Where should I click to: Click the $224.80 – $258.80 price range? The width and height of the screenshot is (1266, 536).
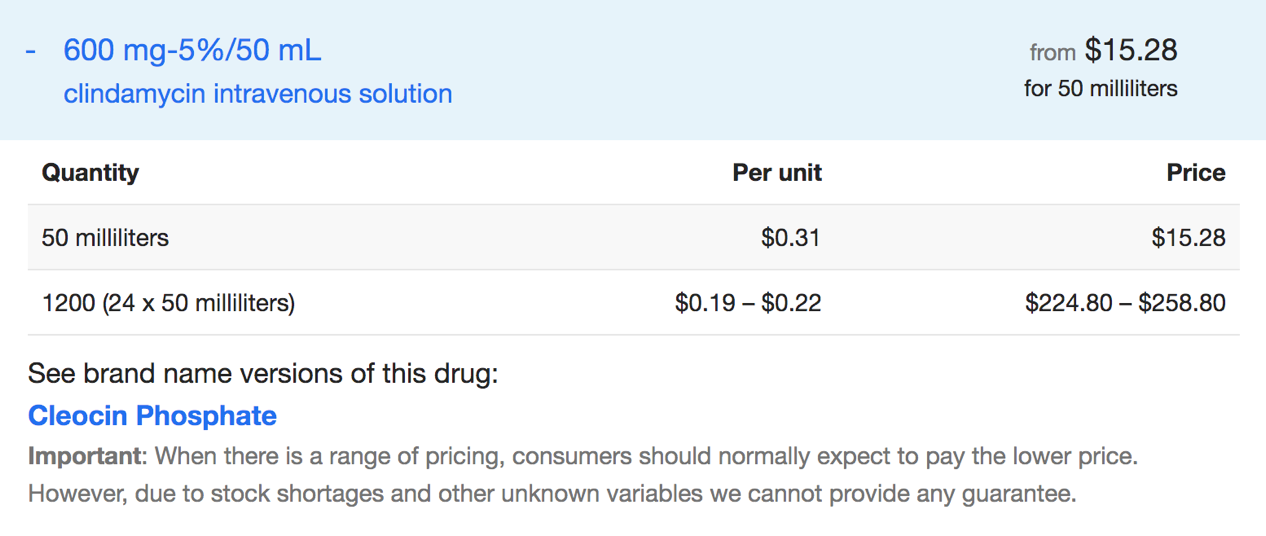(1125, 302)
